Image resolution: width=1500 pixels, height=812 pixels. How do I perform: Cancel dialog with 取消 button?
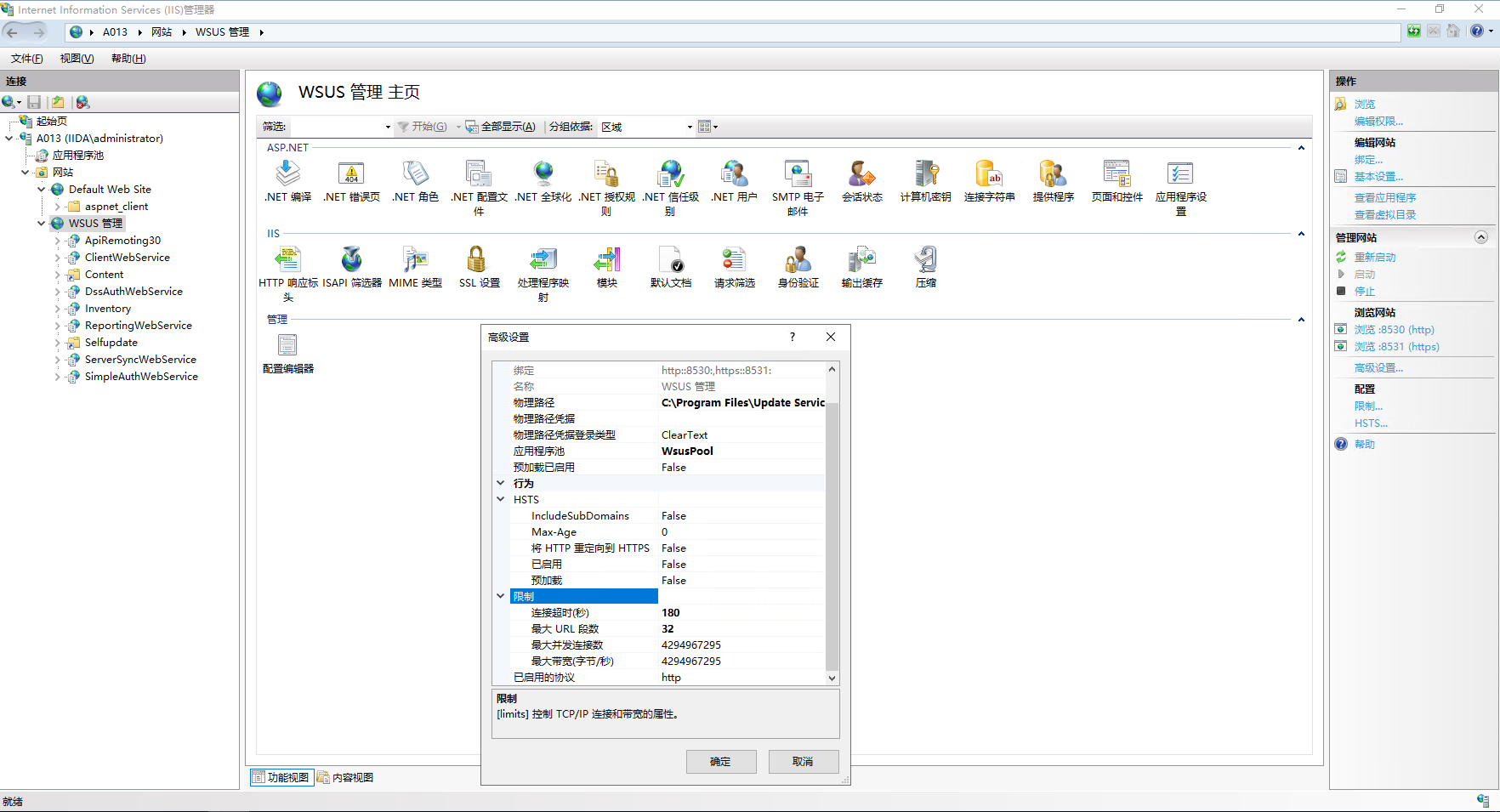[x=804, y=762]
